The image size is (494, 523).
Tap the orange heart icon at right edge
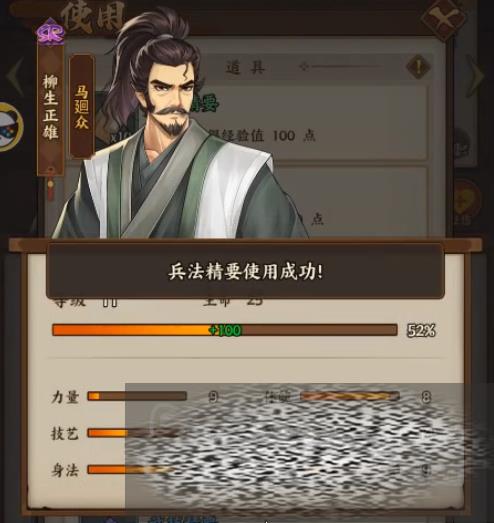(467, 200)
